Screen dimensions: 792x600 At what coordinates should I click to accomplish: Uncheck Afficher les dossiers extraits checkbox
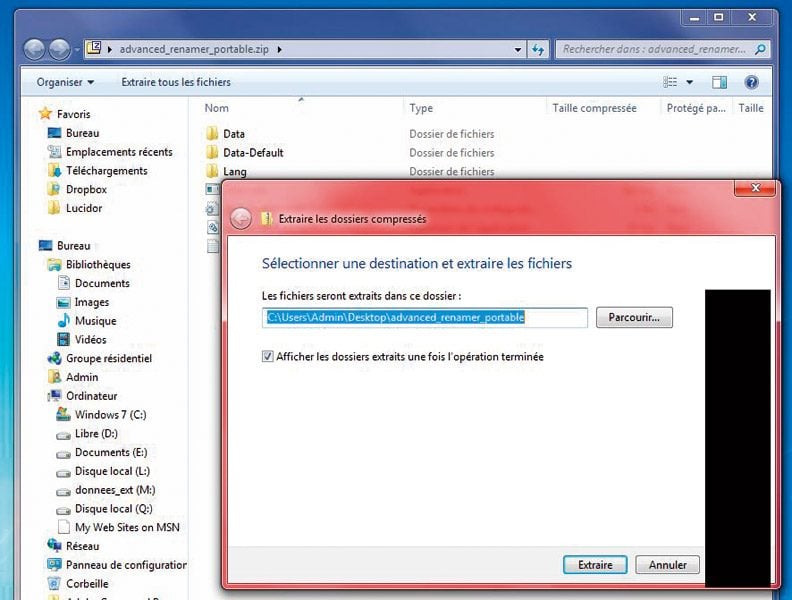tap(267, 356)
